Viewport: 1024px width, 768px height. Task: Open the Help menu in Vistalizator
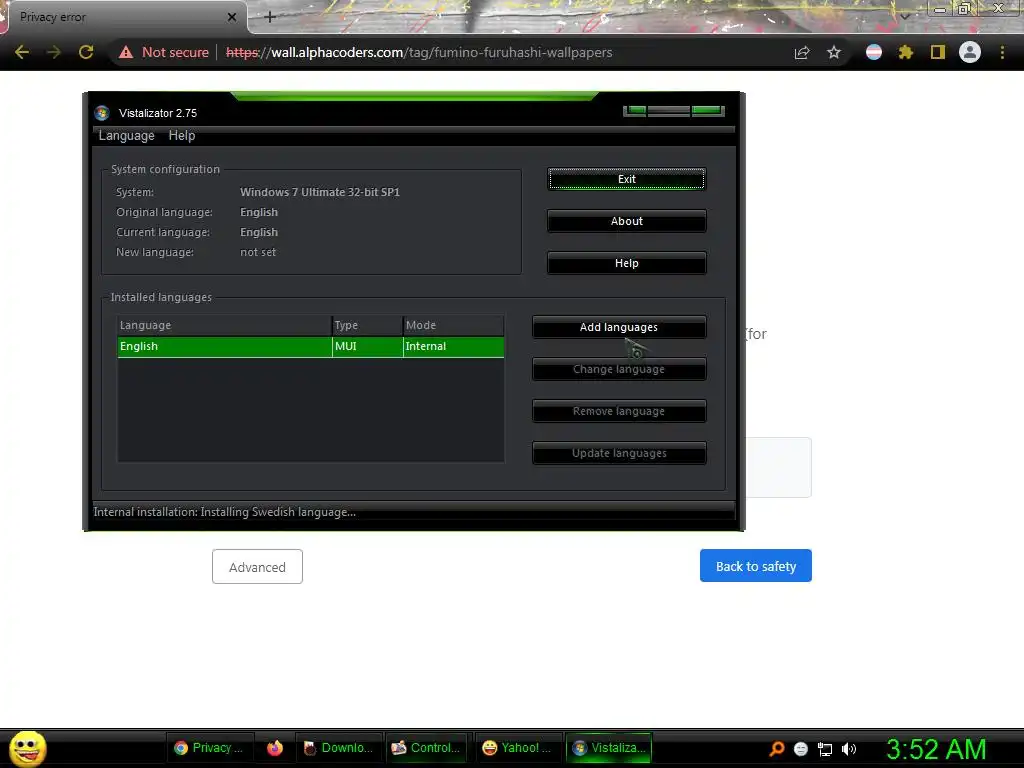point(182,136)
